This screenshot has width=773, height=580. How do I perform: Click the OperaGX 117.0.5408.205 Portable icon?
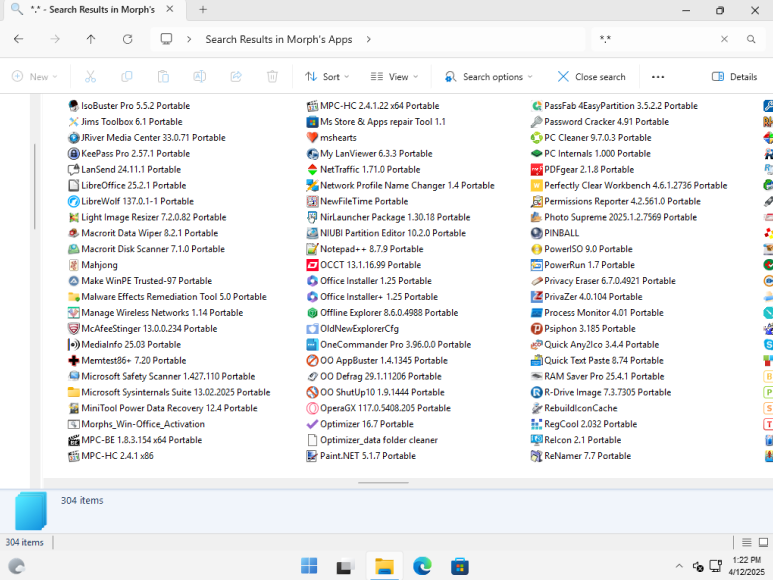point(312,408)
